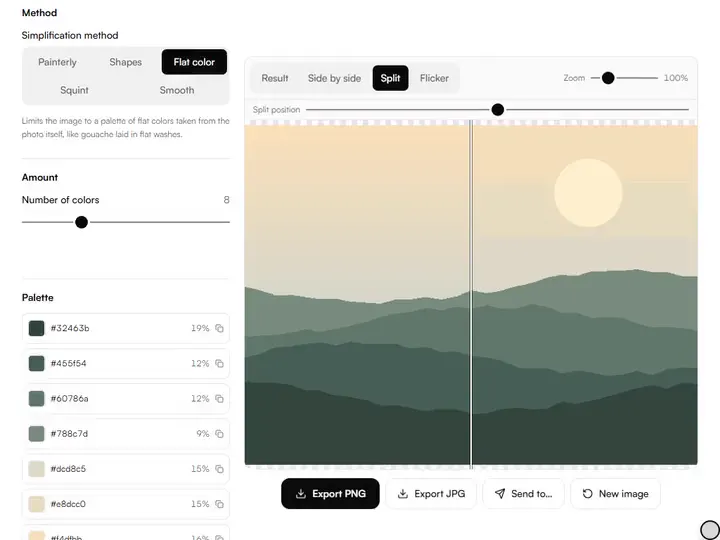Click the split divider line in preview
The height and width of the screenshot is (540, 720).
(x=471, y=294)
